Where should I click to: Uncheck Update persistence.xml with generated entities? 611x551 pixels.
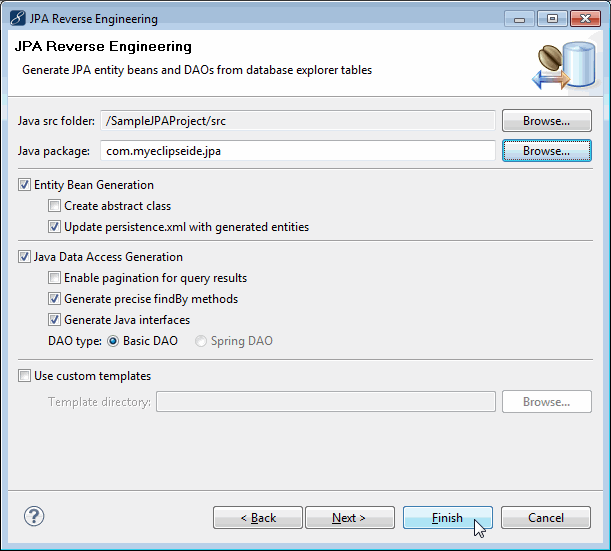click(x=55, y=227)
